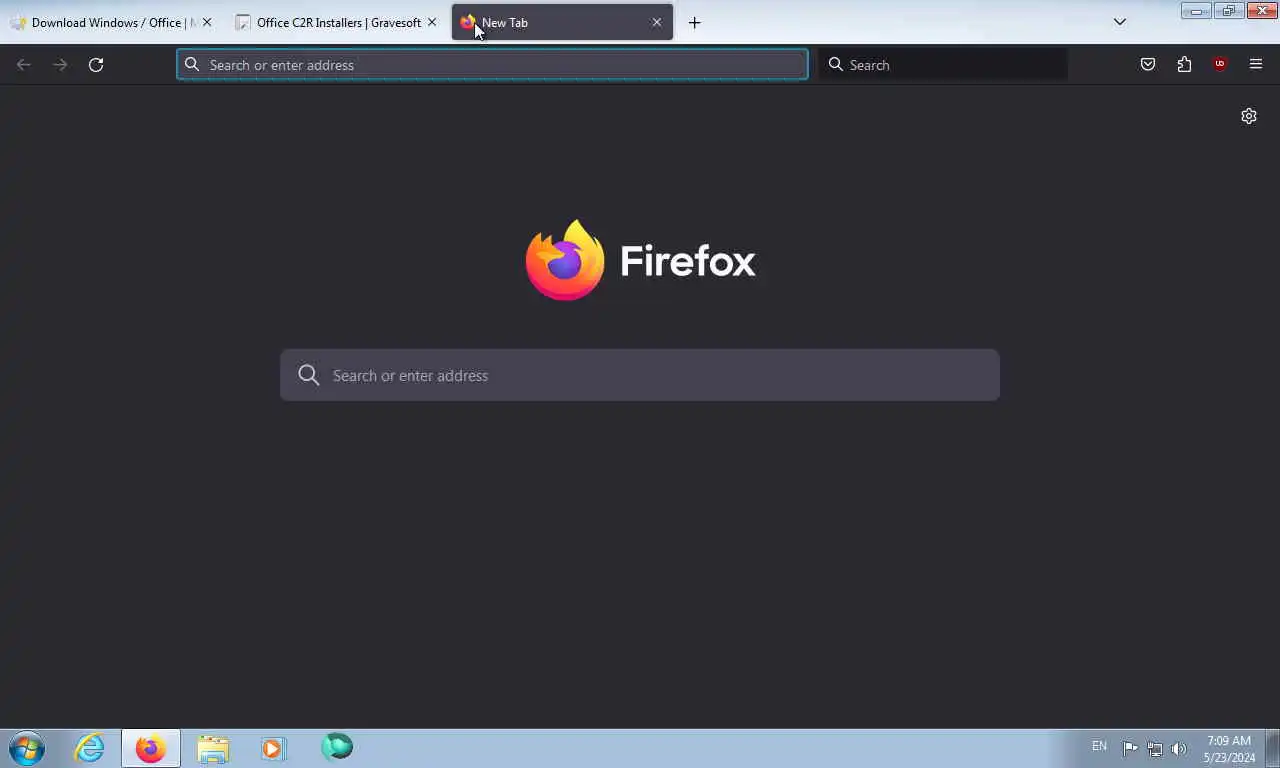1280x768 pixels.
Task: Close the Download Windows / Office tab
Action: point(207,22)
